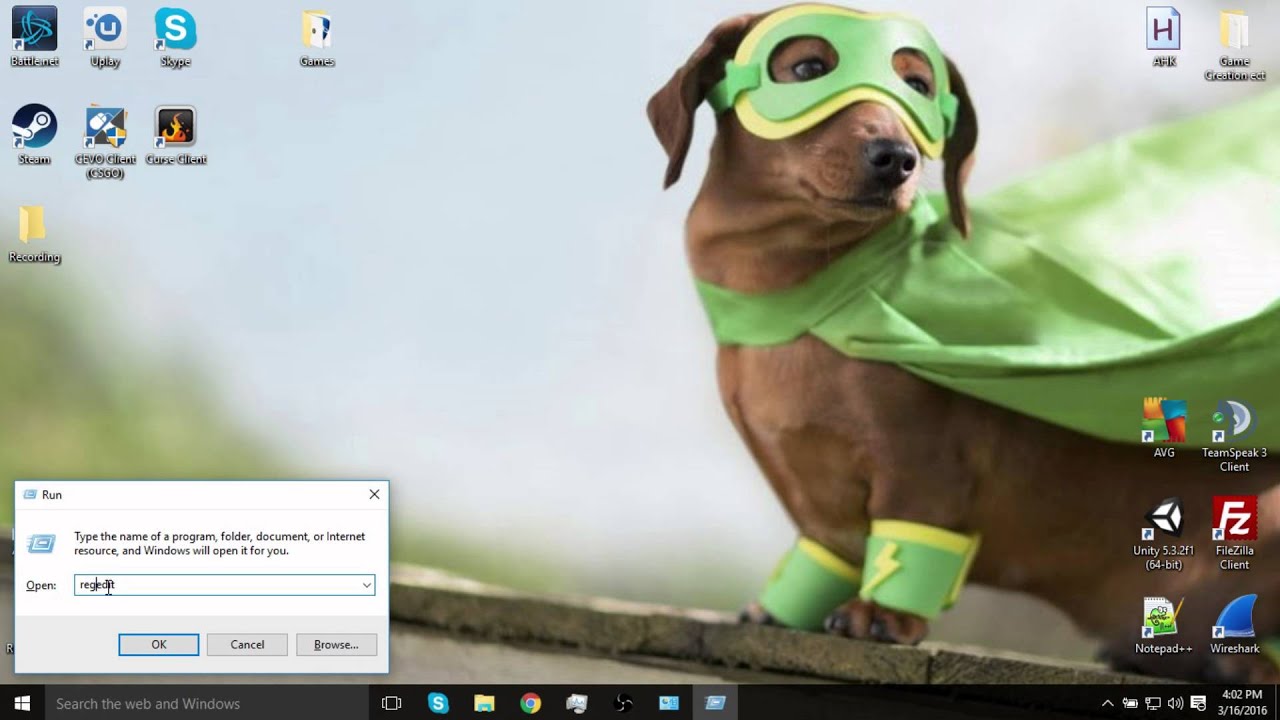Click Cancel in the Run dialog
This screenshot has width=1280, height=720.
click(x=247, y=645)
